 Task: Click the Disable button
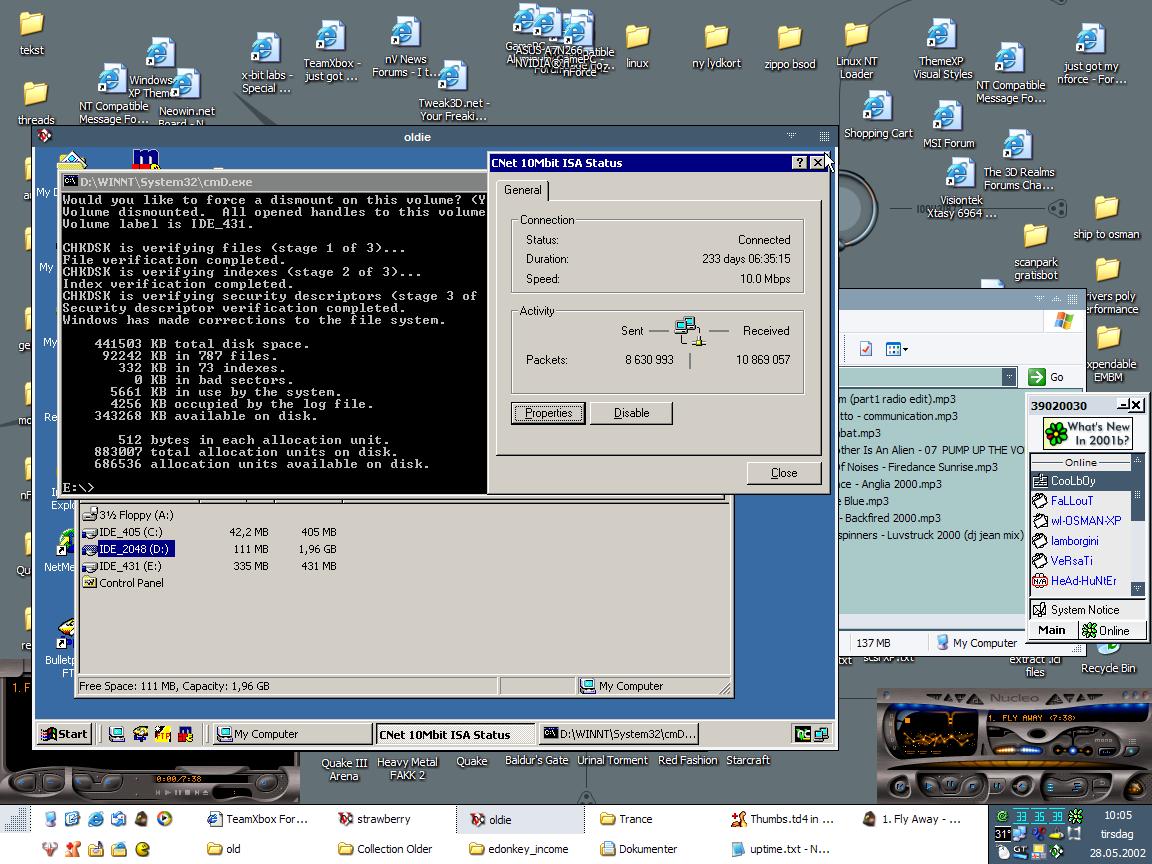[631, 413]
